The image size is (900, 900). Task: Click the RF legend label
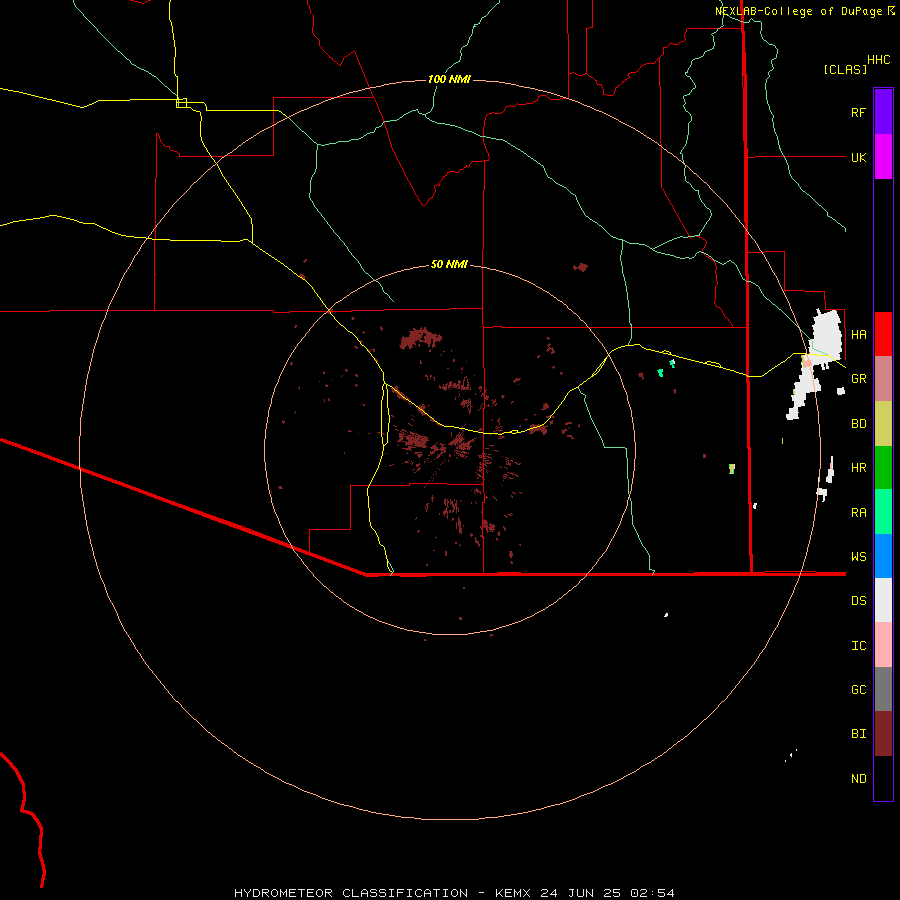(x=858, y=112)
